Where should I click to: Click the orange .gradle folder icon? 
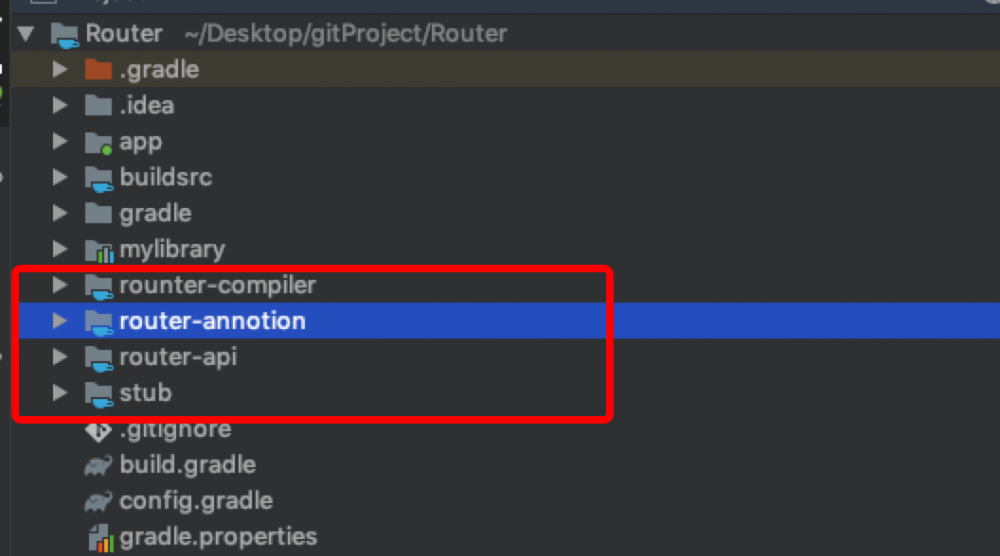(98, 70)
